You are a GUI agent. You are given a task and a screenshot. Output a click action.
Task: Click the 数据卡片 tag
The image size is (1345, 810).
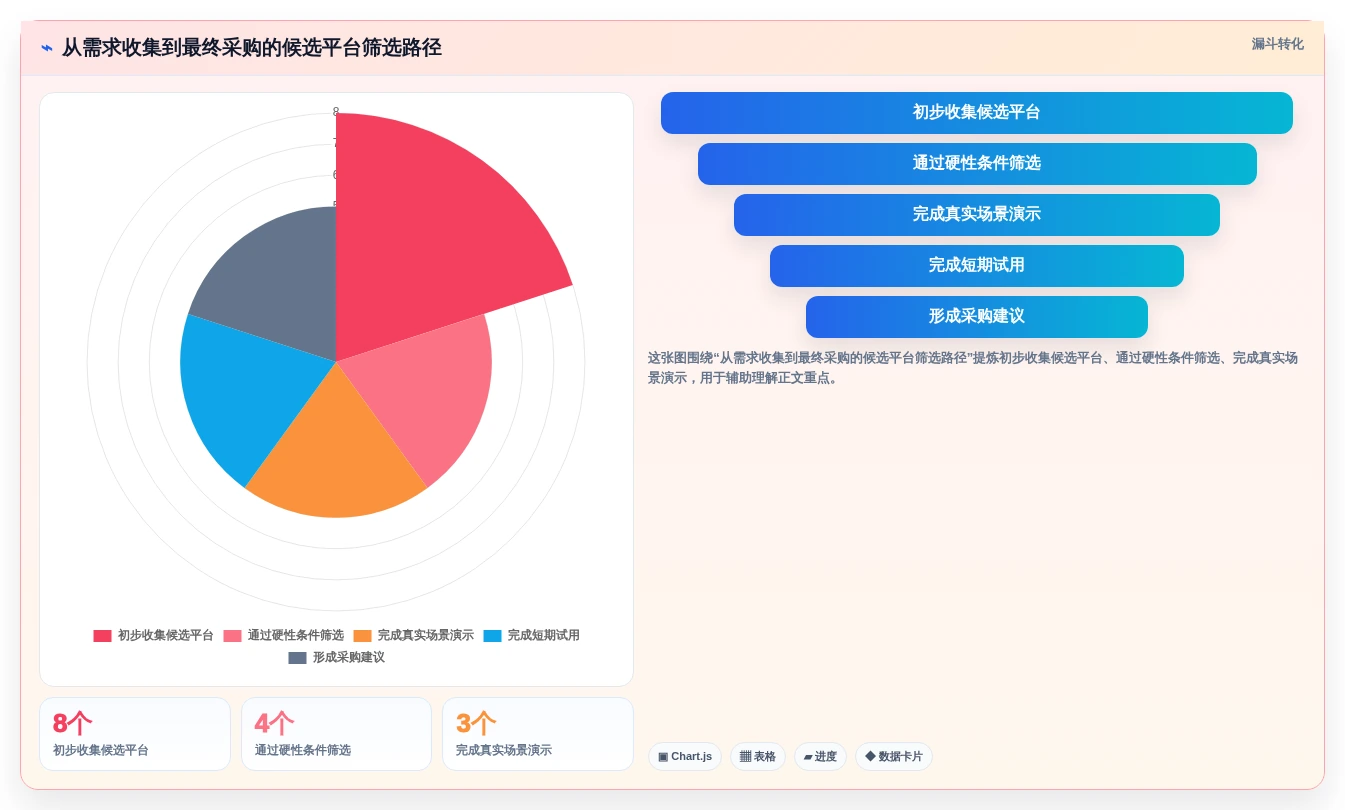coord(894,757)
